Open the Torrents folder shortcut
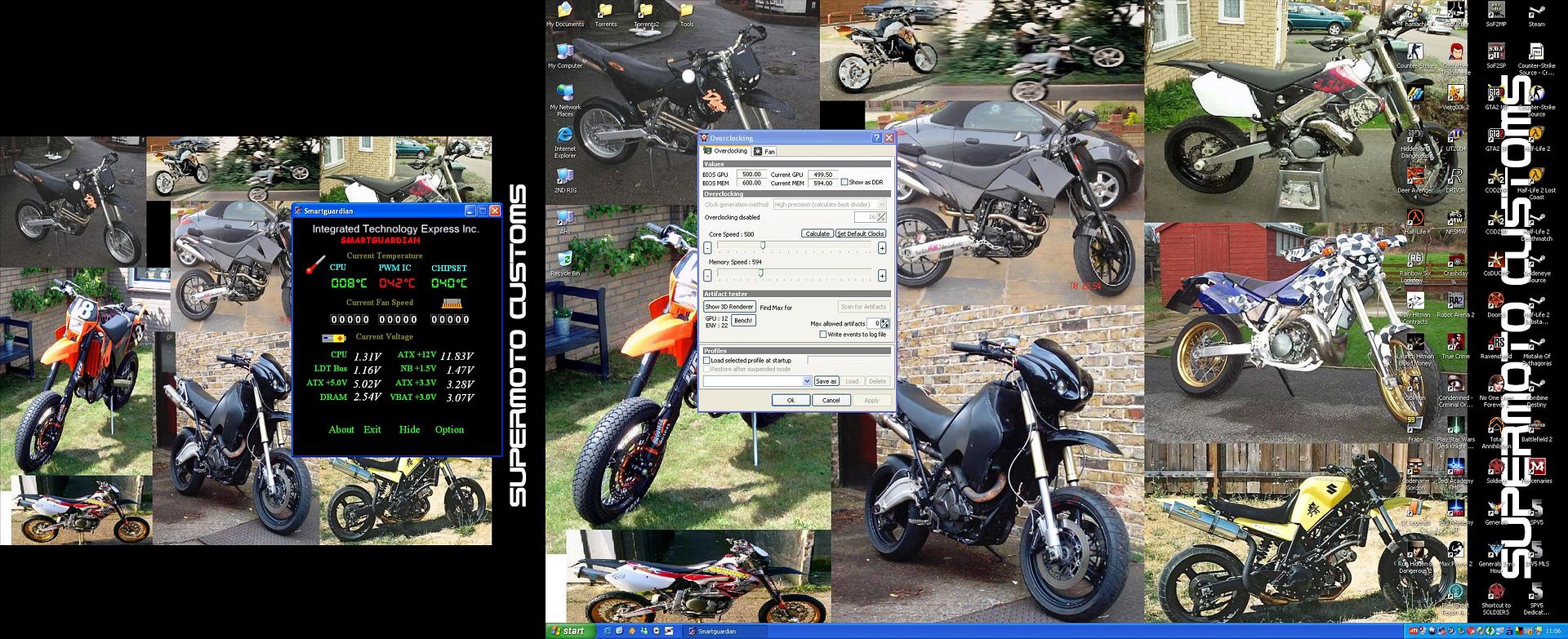The image size is (1568, 639). tap(605, 13)
